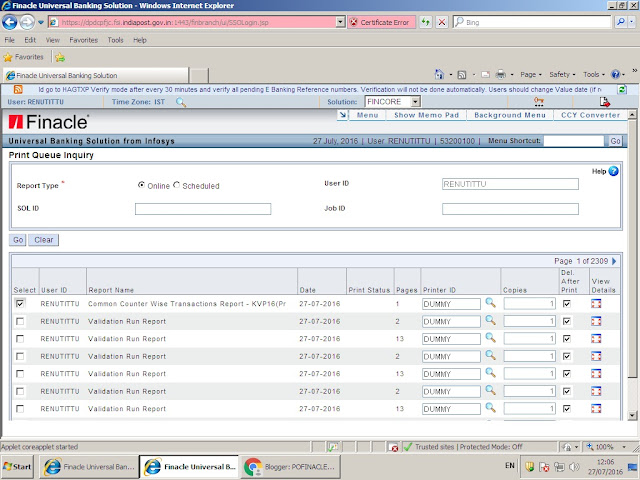The image size is (640, 480).
Task: Click the page vertical scrollbar thumb
Action: [x=632, y=248]
